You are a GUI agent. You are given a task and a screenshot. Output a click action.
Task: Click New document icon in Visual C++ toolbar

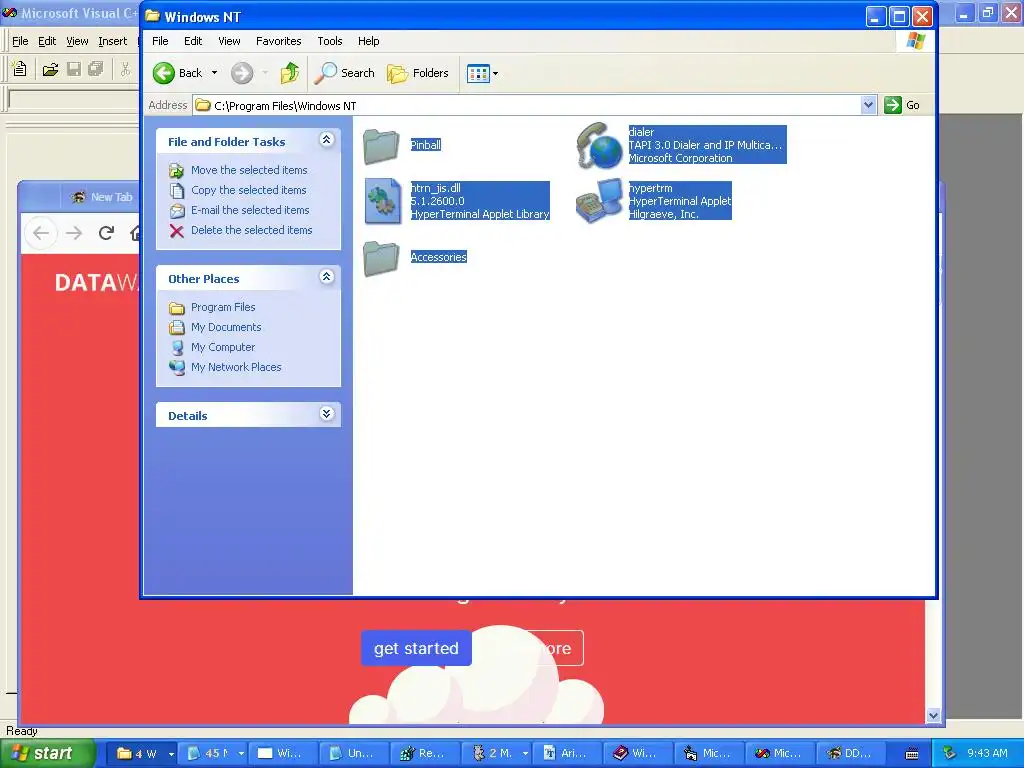tap(20, 69)
